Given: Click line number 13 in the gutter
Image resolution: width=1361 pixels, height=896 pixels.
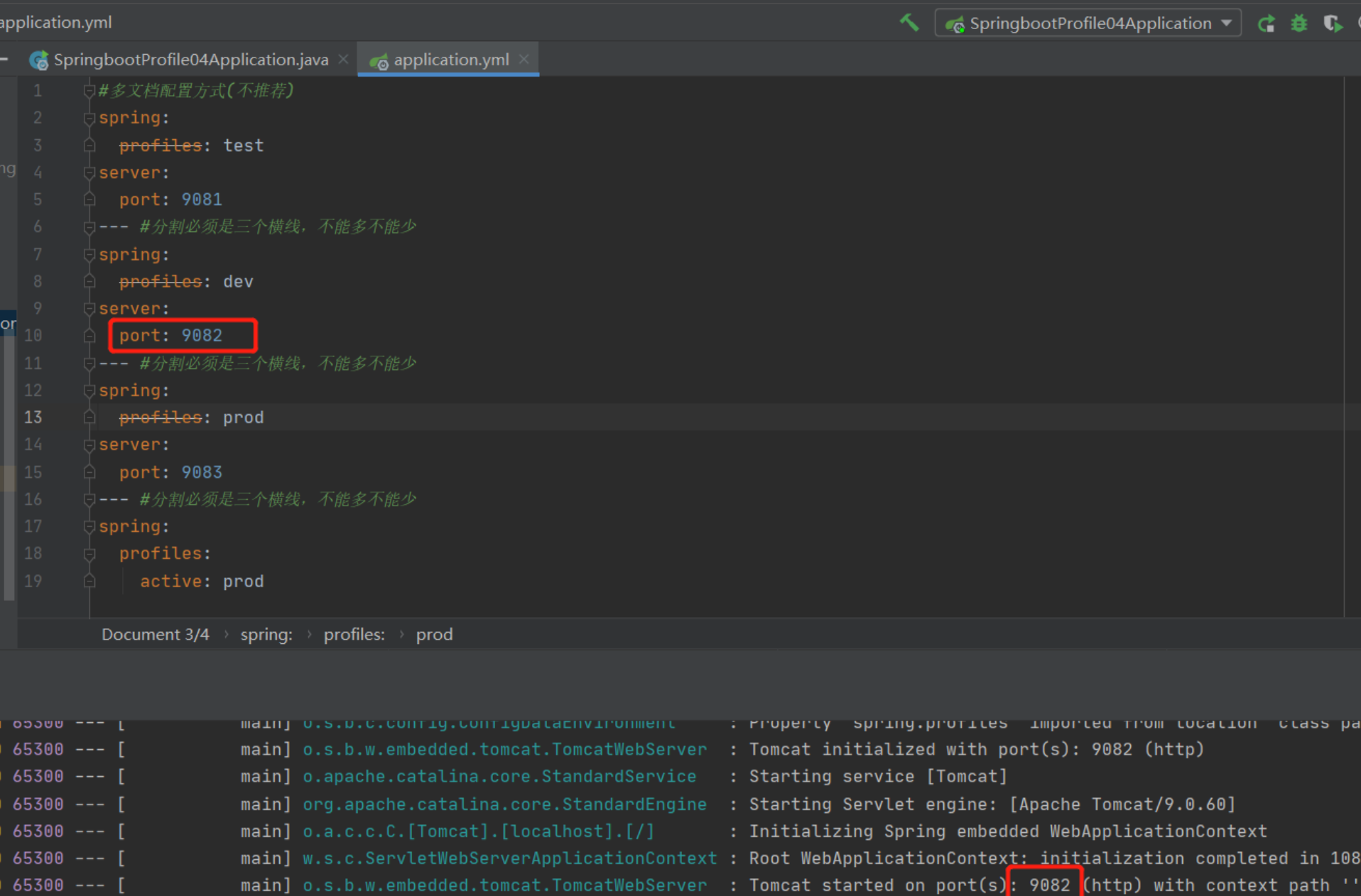Looking at the screenshot, I should (x=33, y=417).
